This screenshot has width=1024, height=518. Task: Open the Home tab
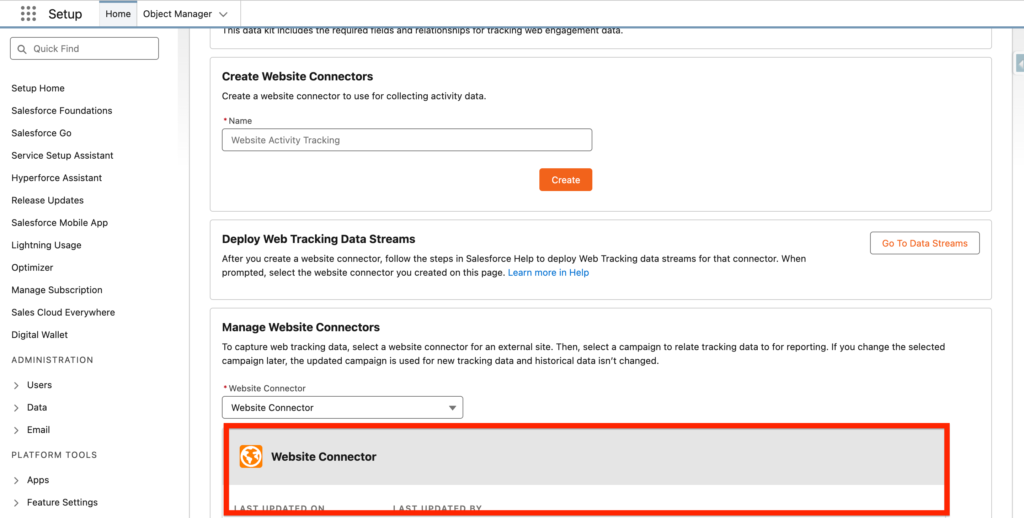[x=118, y=14]
